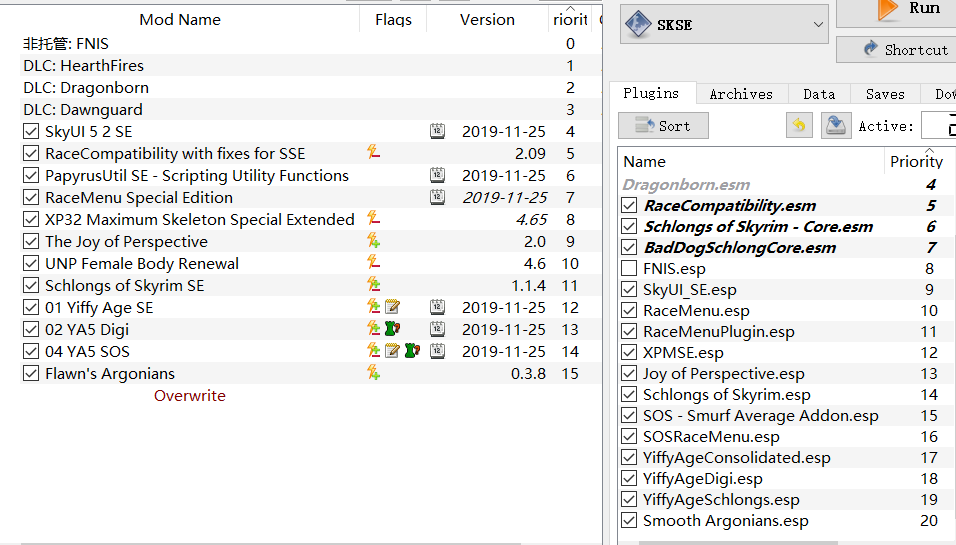Click the calendar icon on 04 YA5 SOS row
Viewport: 956px width, 545px height.
click(x=437, y=351)
